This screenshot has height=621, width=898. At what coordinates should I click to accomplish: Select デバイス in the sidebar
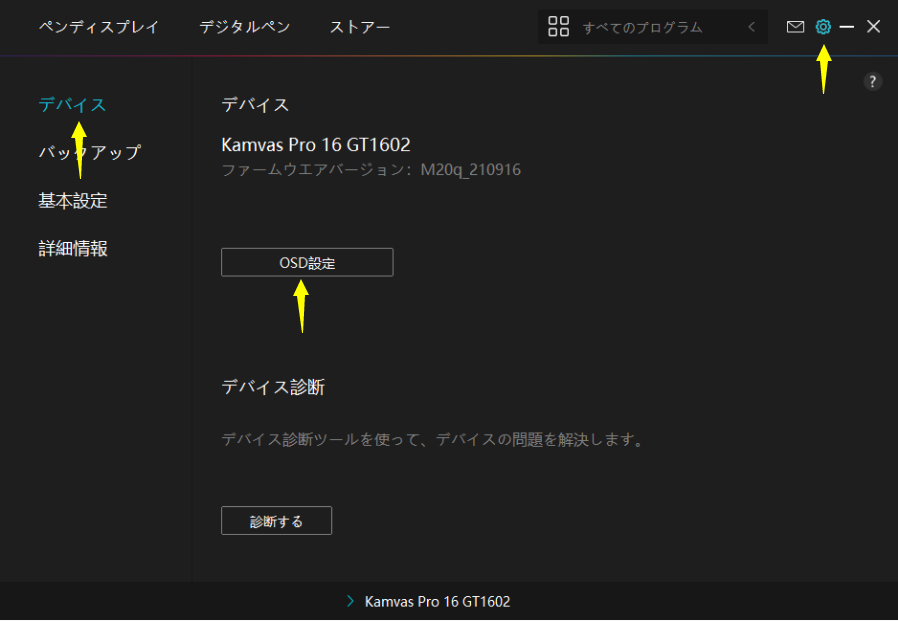(72, 104)
